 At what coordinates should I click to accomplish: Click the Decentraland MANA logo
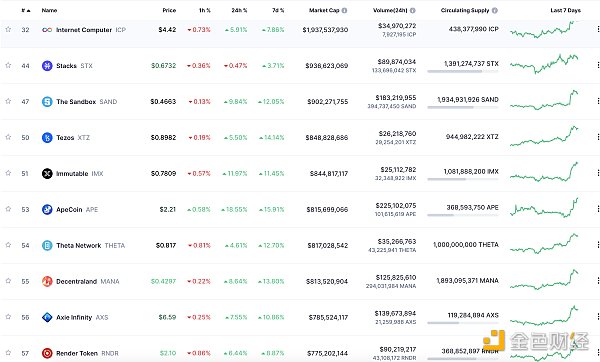click(x=47, y=281)
